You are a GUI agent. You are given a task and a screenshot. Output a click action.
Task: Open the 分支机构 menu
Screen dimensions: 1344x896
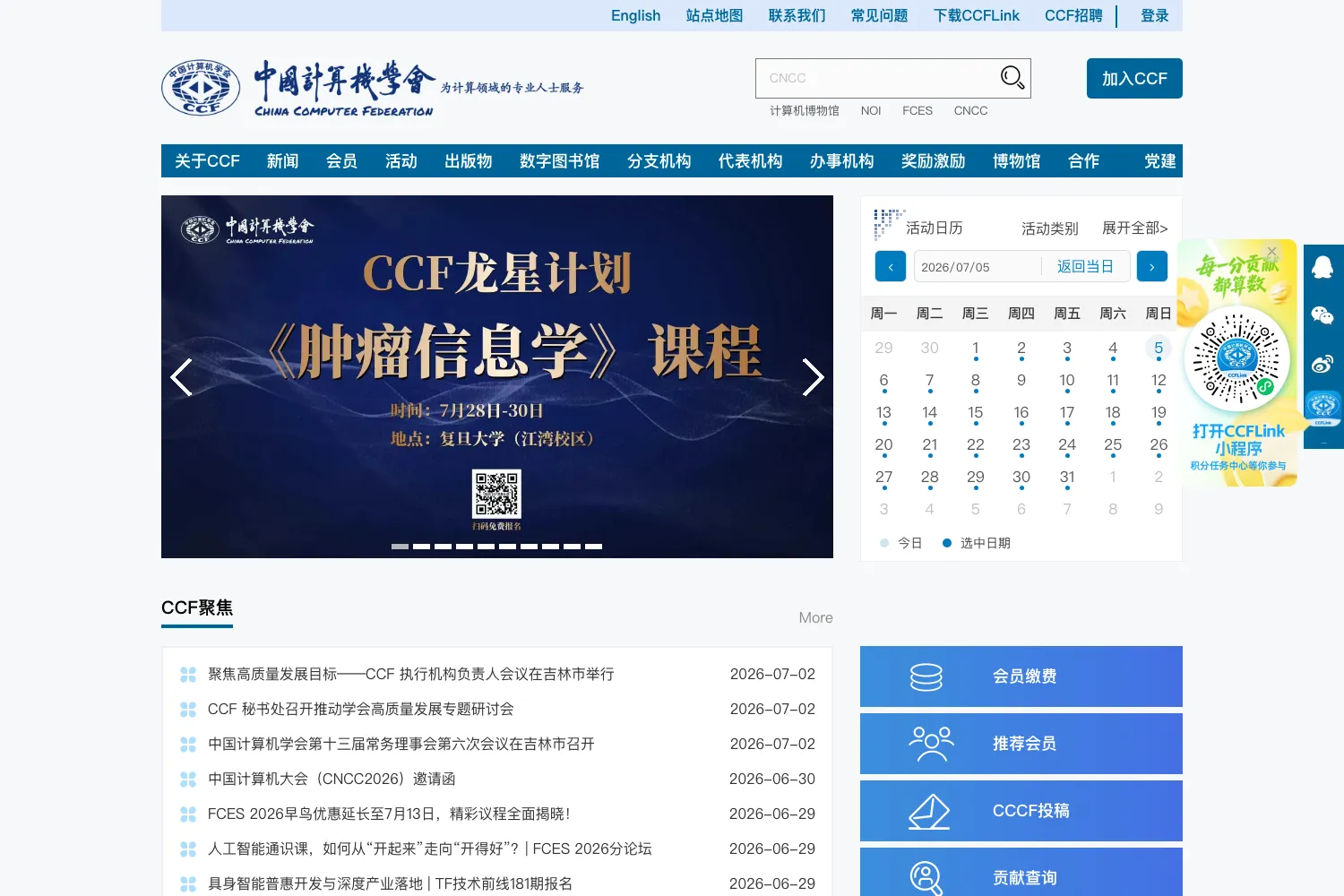coord(659,161)
